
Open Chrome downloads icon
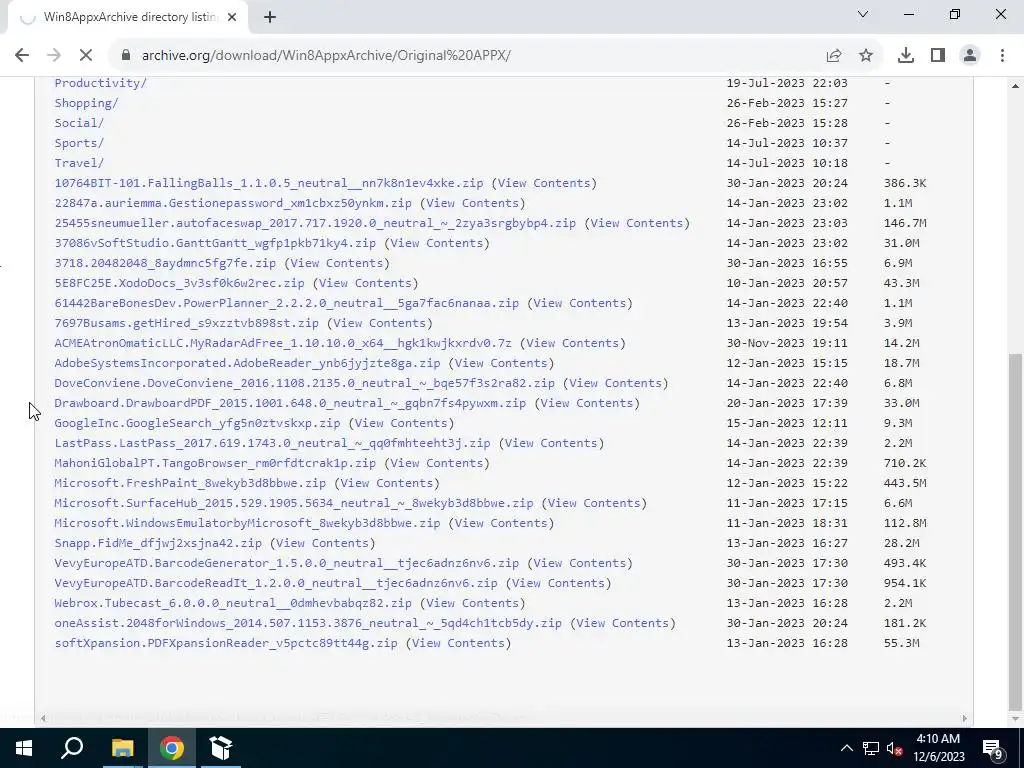pyautogui.click(x=906, y=56)
